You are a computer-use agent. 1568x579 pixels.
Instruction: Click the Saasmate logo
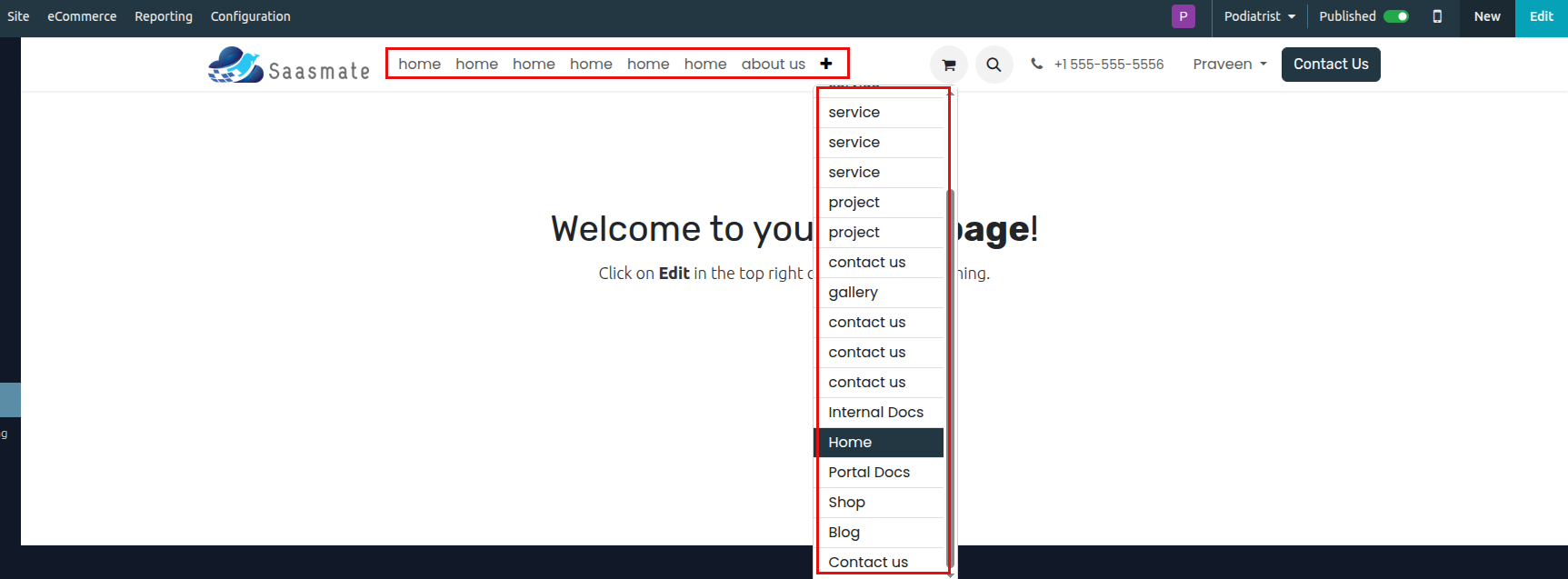(288, 65)
